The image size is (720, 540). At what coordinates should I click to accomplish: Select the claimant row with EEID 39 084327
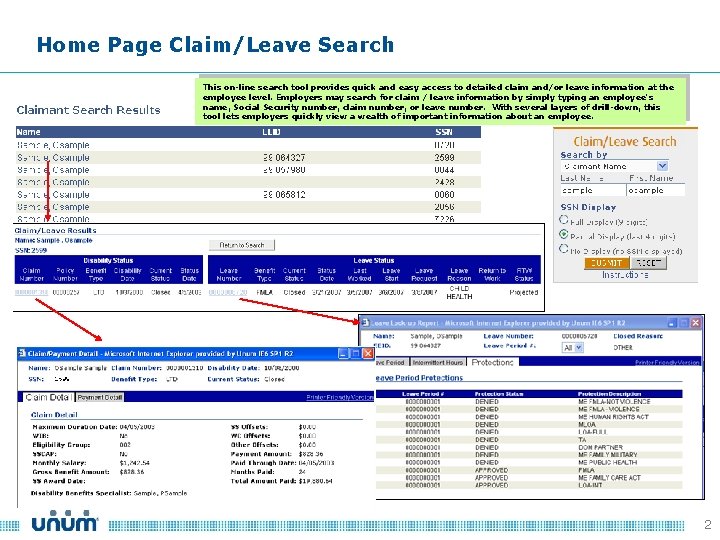coord(248,158)
